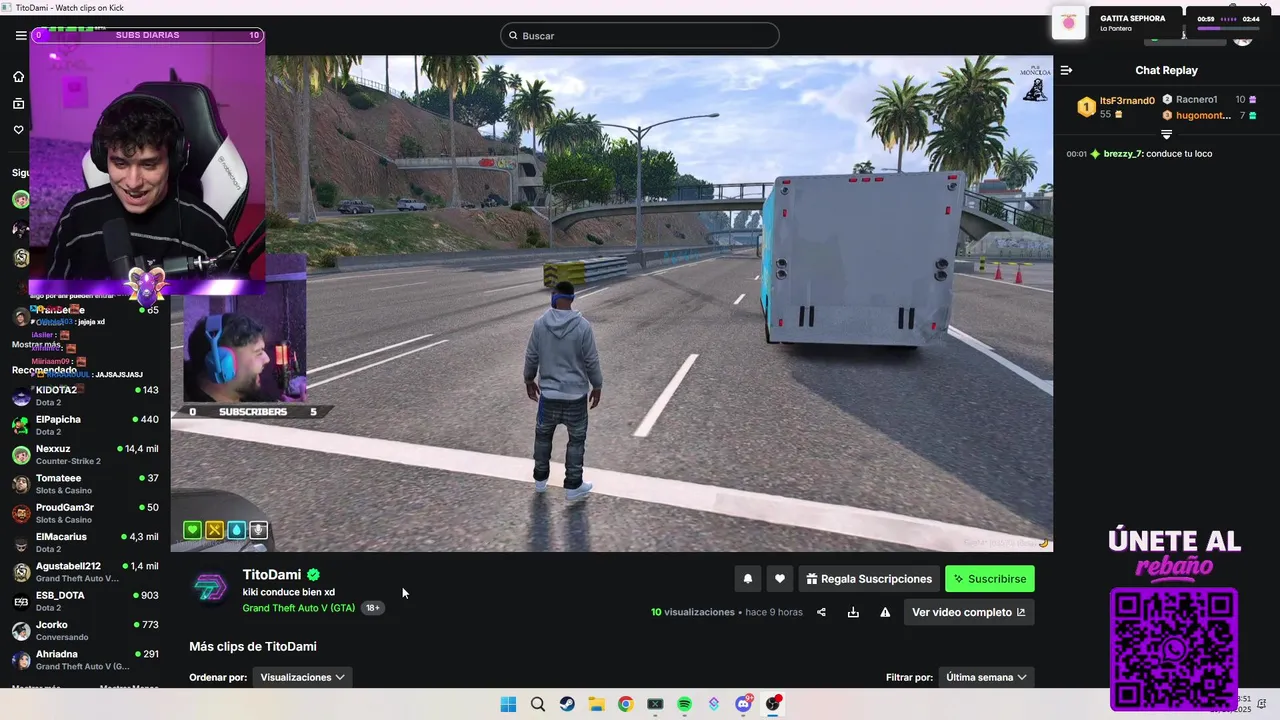
Task: Click ItsF3rnand0 top gifter name
Action: click(x=1127, y=101)
